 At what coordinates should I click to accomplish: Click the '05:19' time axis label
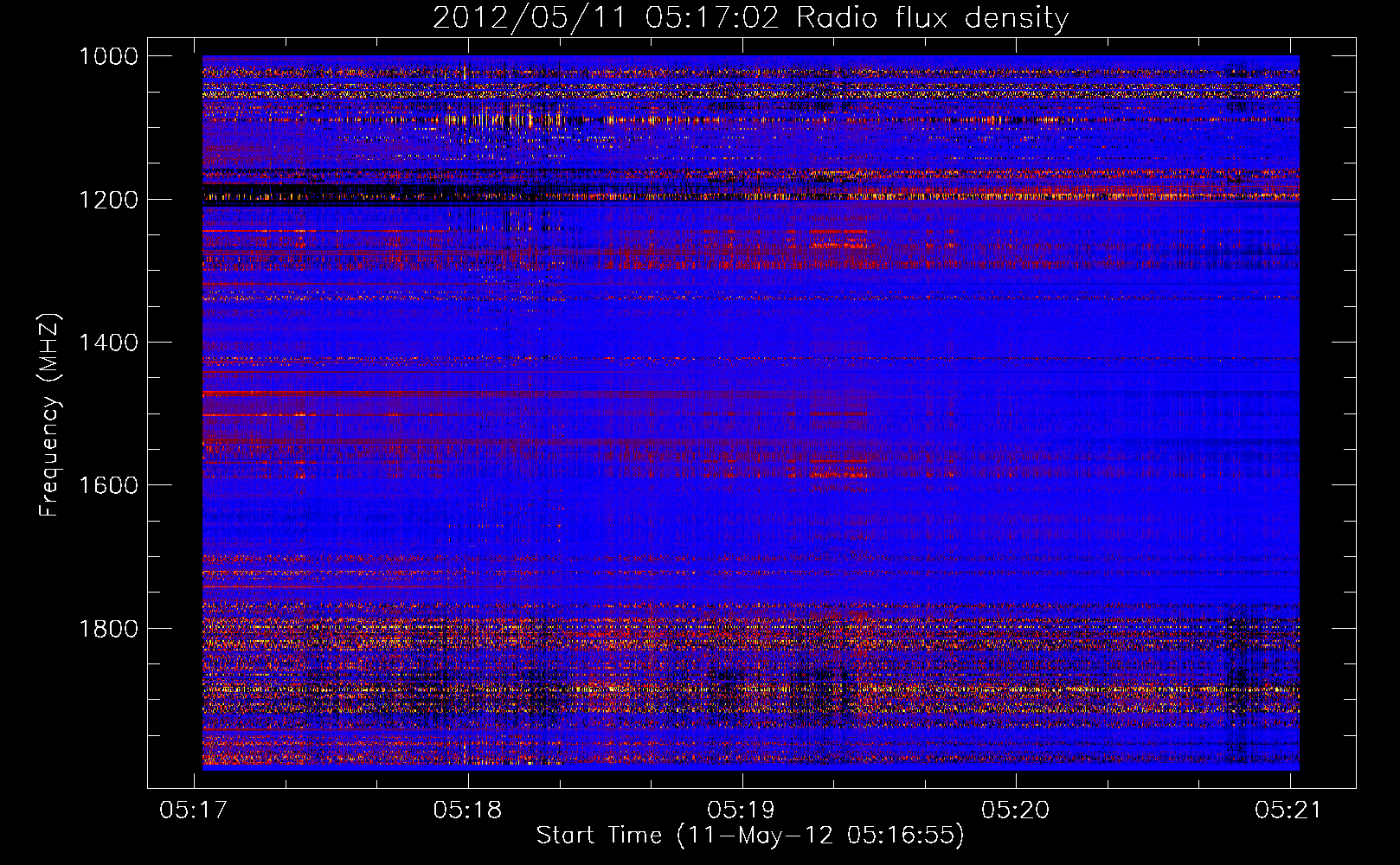[742, 810]
